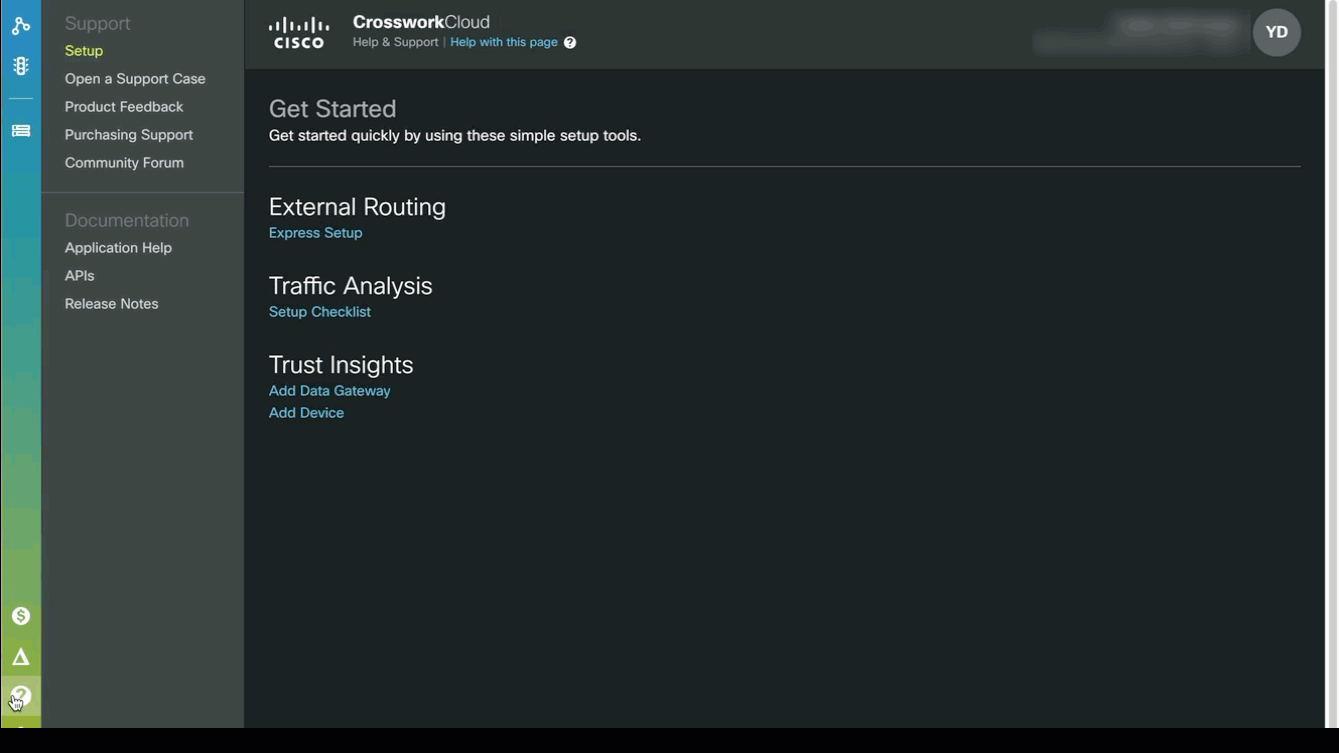Viewport: 1339px width, 753px height.
Task: Go to Purchasing Support
Action: (x=129, y=135)
